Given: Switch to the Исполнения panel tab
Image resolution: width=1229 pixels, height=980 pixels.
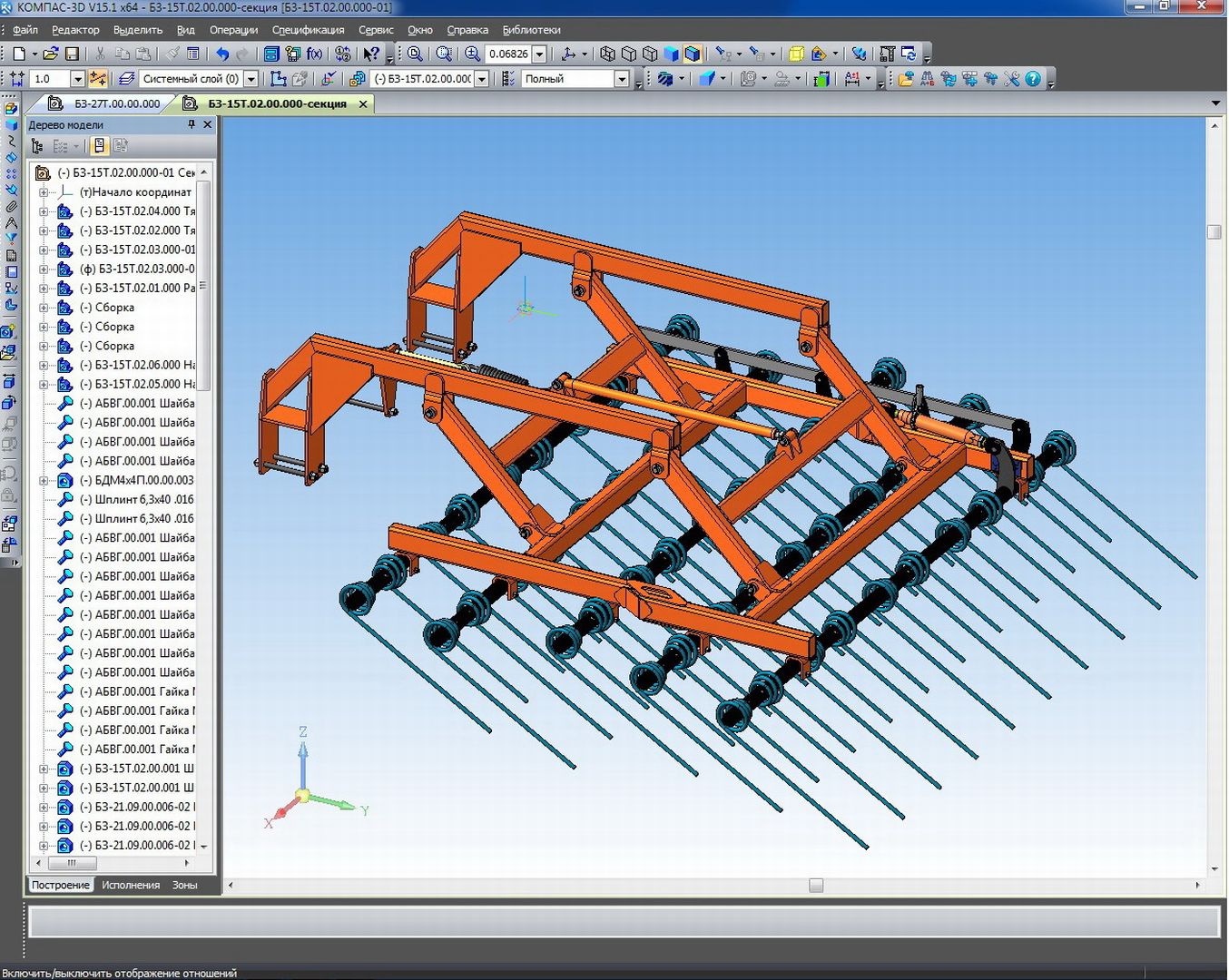Looking at the screenshot, I should pos(131,885).
